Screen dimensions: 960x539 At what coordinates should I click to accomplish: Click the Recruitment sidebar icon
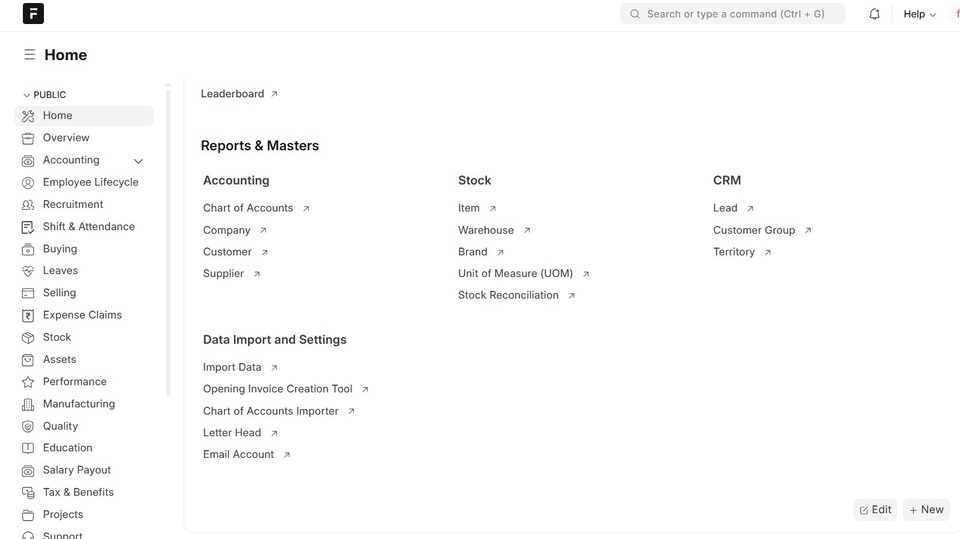(x=28, y=205)
